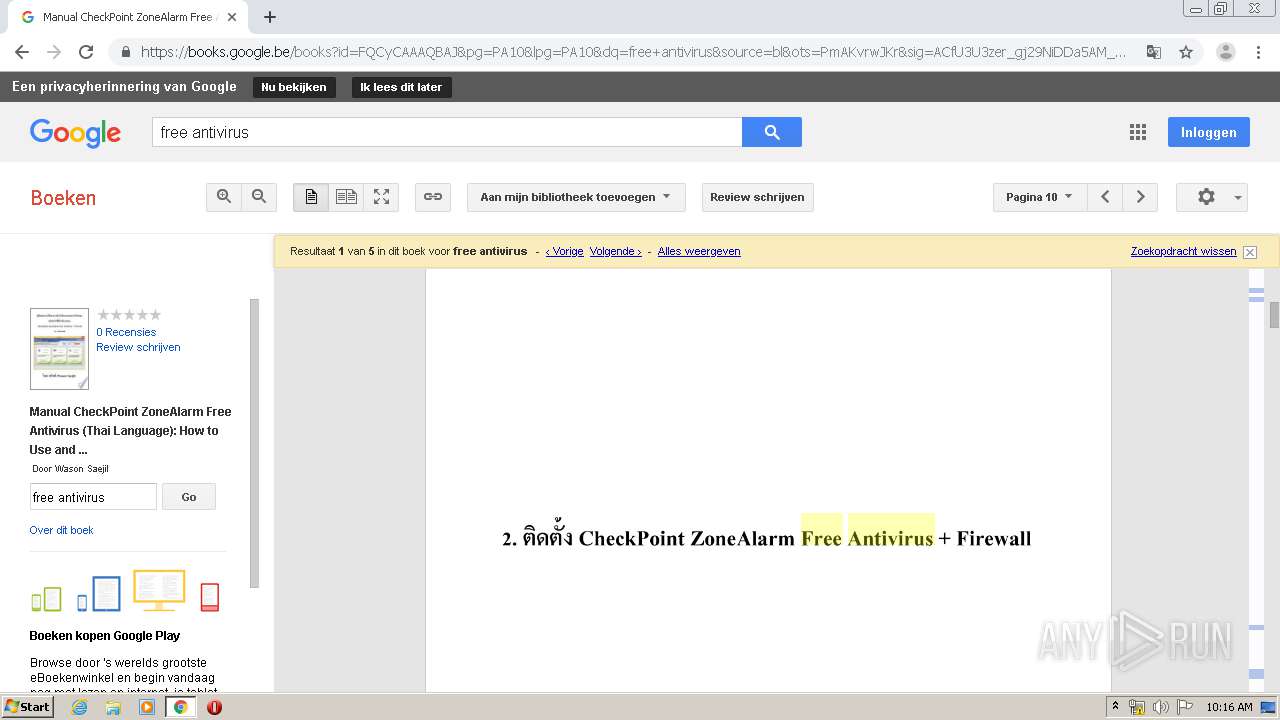This screenshot has height=720, width=1280.
Task: Select the Manual CheckPoint ZoneAlarm tab
Action: coord(129,17)
